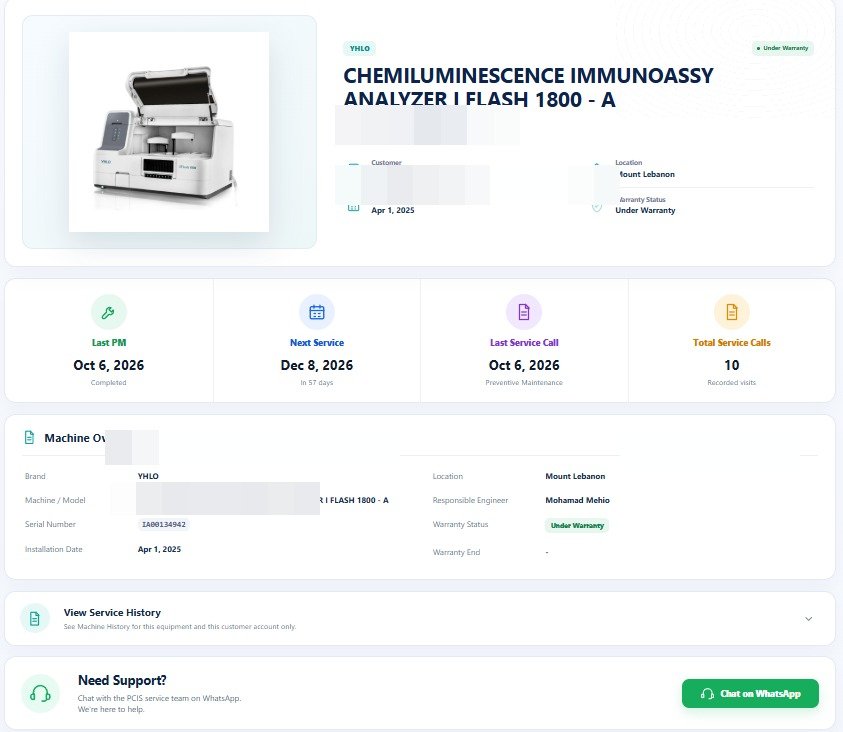
Task: Click the Next Service label
Action: [317, 342]
